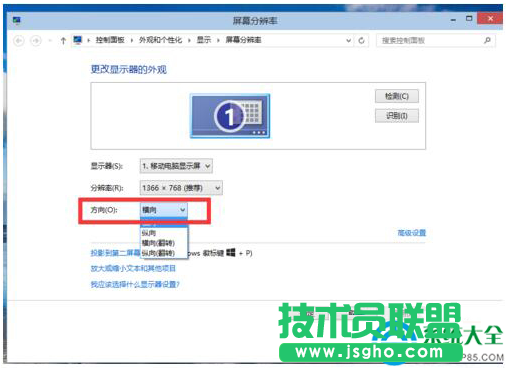Close the 屏幕分辨率 window
The width and height of the screenshot is (506, 368).
tap(490, 19)
